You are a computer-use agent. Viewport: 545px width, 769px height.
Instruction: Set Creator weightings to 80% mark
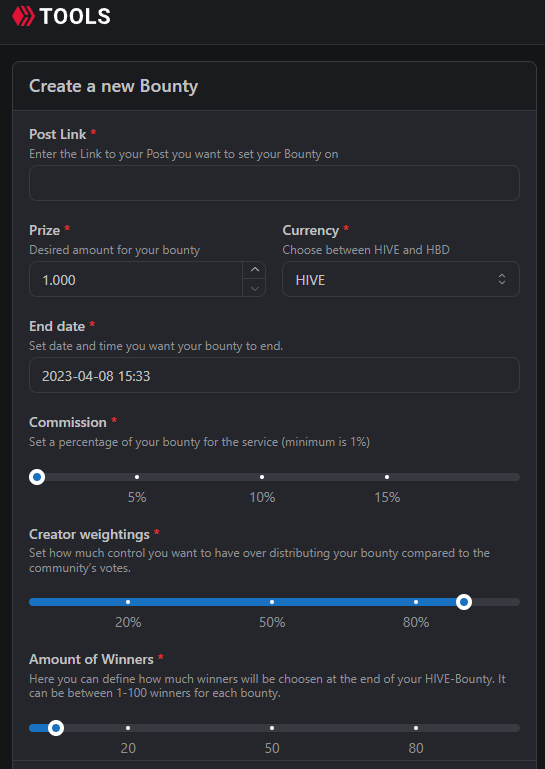click(416, 602)
